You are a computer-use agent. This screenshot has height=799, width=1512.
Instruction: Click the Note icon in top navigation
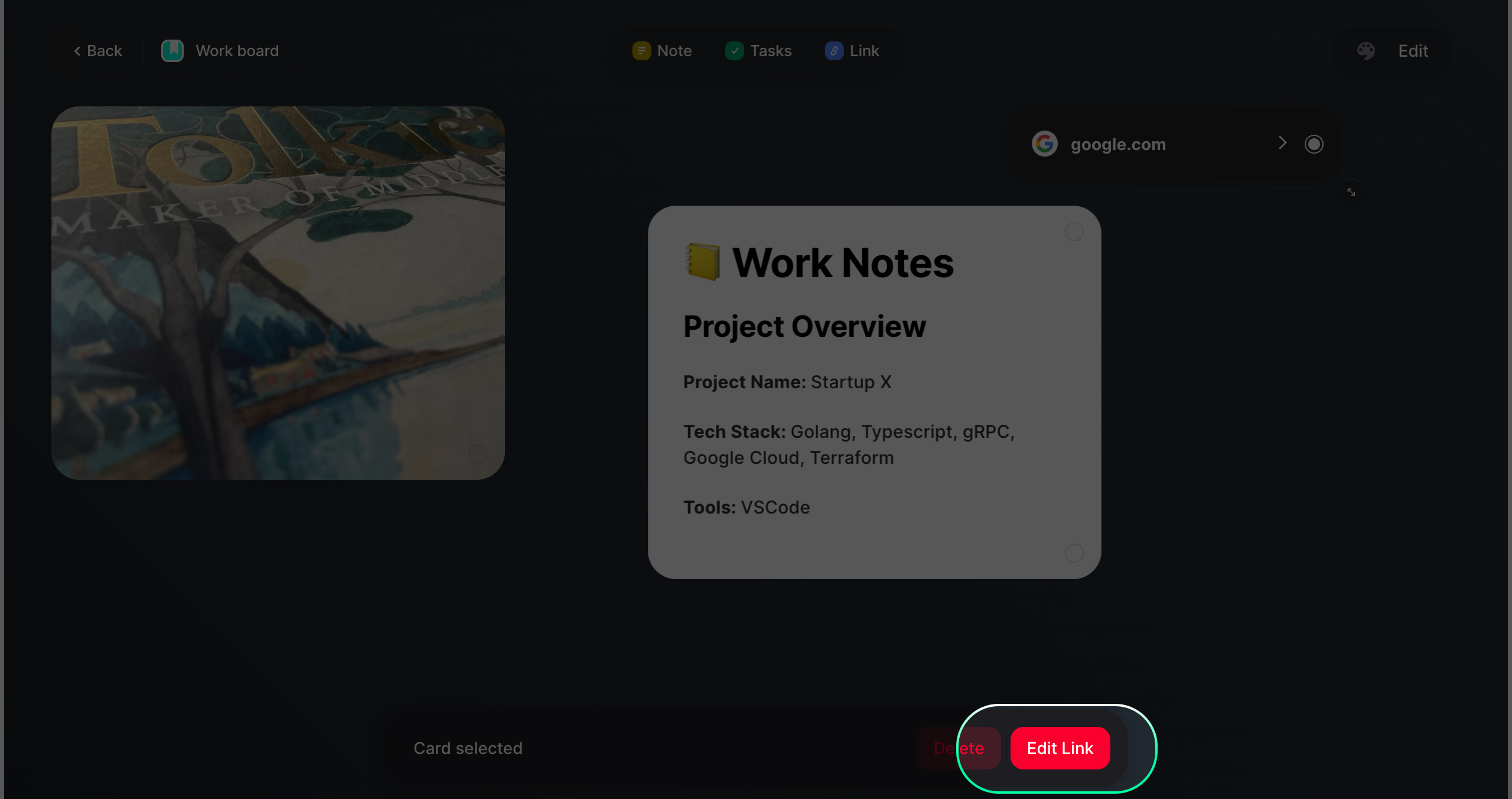point(641,50)
